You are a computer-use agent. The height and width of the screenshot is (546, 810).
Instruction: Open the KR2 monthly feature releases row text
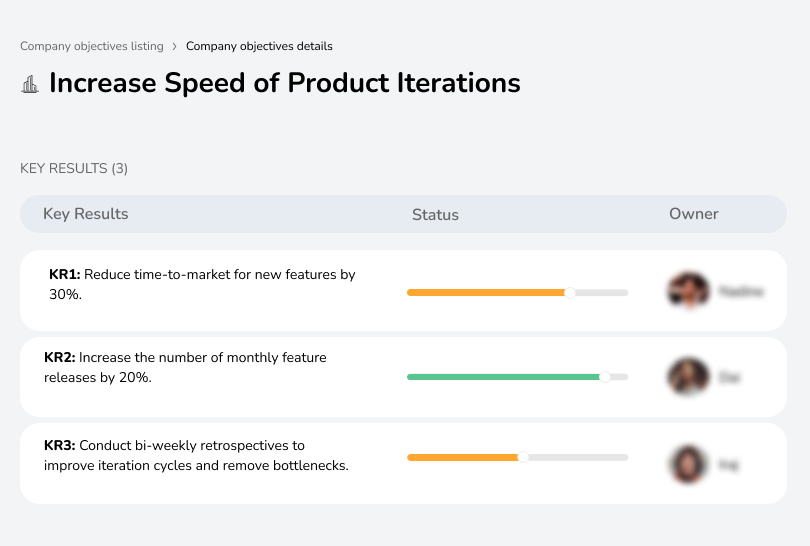tap(185, 367)
